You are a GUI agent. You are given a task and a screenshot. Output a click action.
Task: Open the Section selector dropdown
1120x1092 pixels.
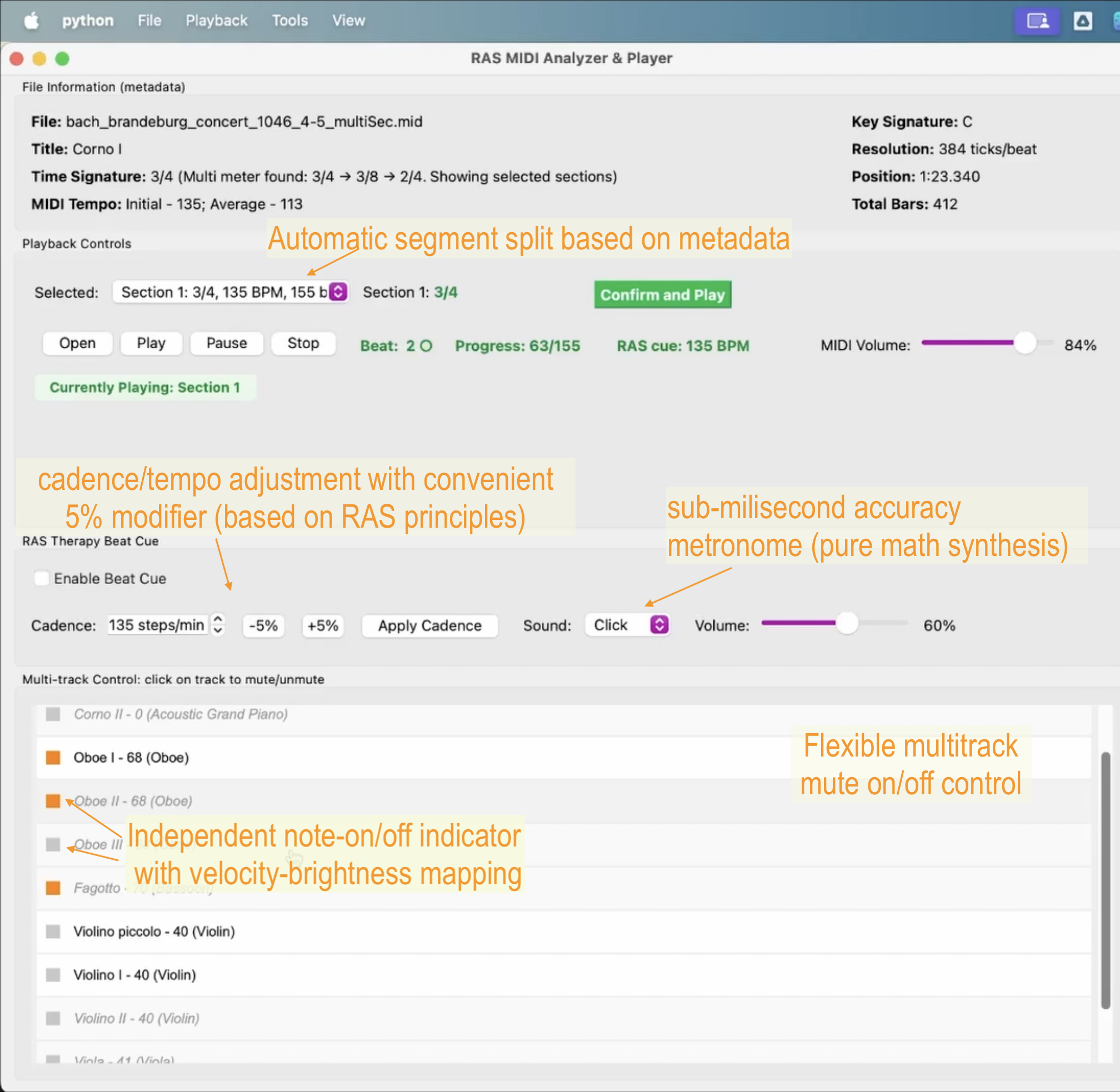(x=230, y=292)
